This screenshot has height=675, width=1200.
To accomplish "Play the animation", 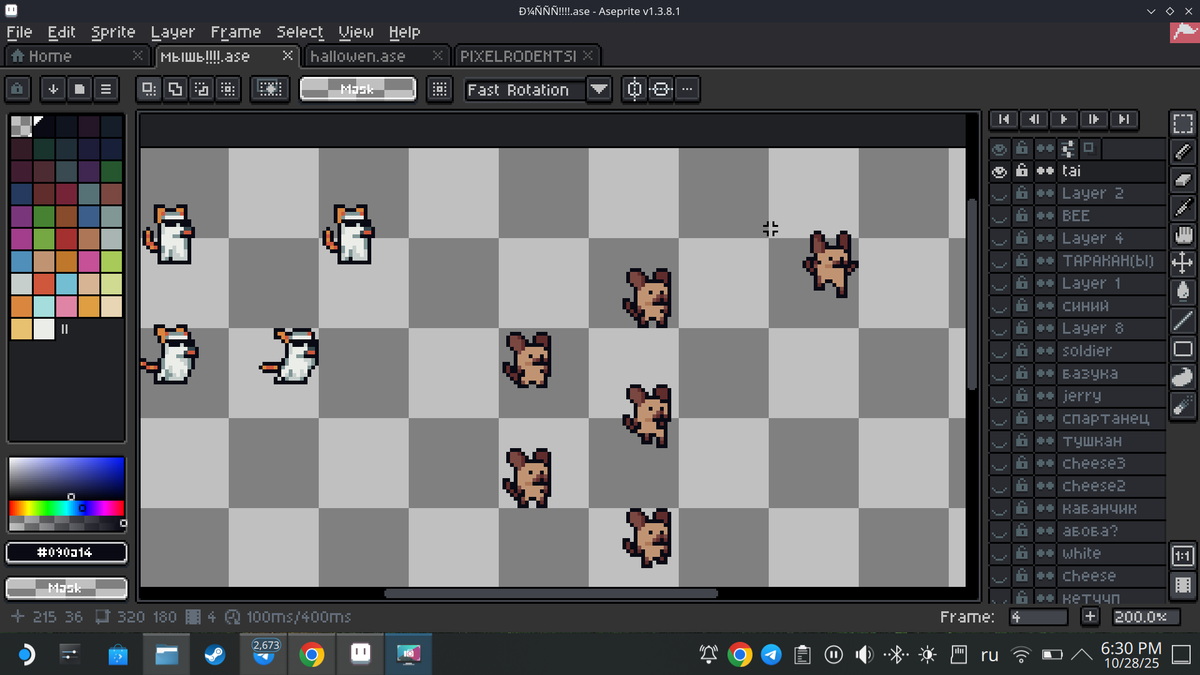I will pos(1064,119).
